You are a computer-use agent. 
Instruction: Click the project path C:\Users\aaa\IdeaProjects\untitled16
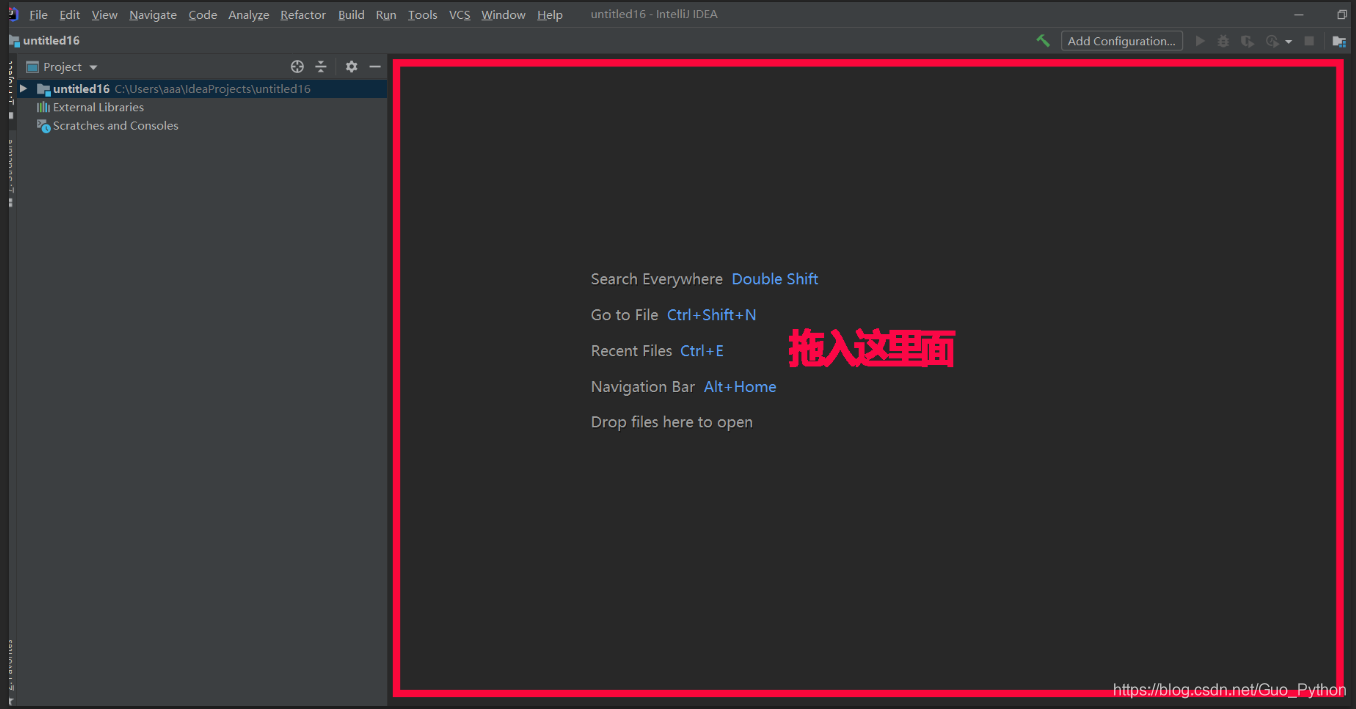pyautogui.click(x=213, y=89)
